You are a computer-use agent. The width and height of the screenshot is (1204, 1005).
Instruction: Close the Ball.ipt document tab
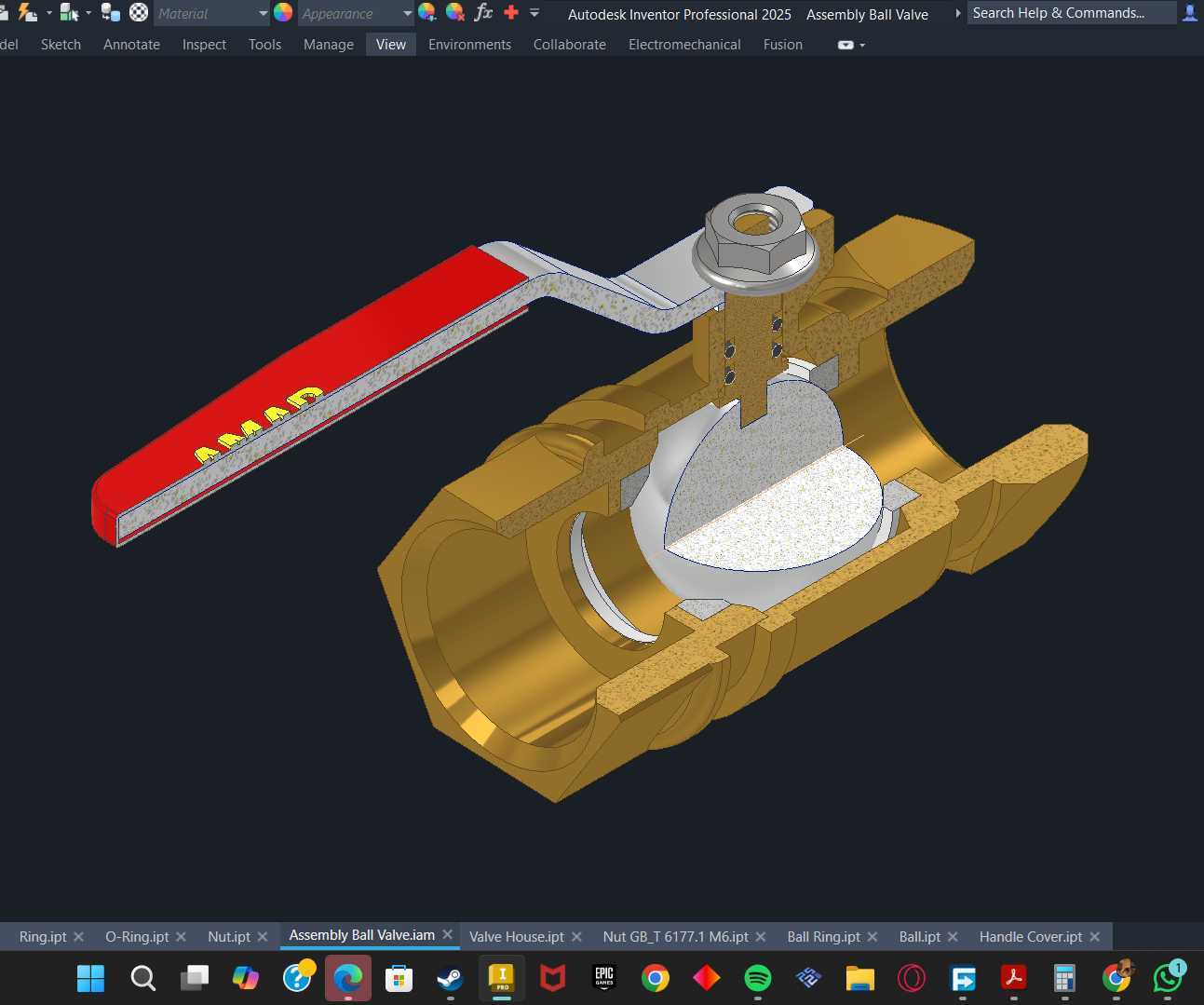tap(953, 937)
